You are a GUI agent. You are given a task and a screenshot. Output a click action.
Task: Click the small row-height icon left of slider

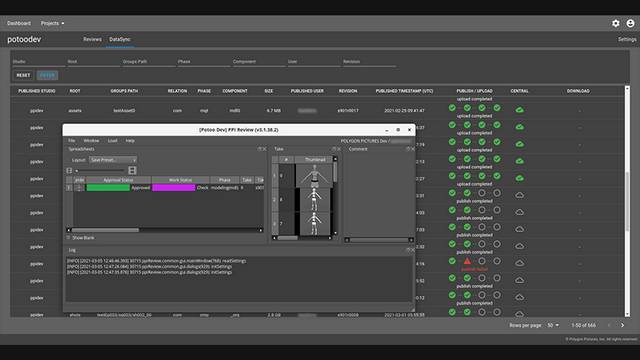coord(69,171)
